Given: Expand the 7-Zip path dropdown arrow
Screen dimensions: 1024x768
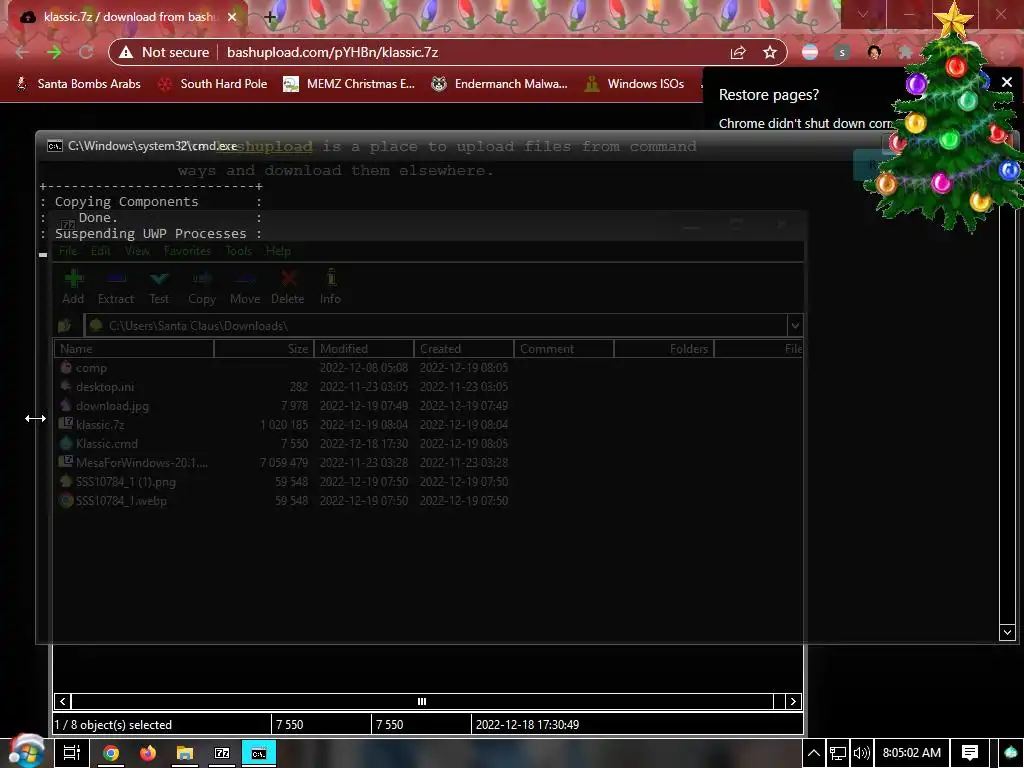Looking at the screenshot, I should (795, 325).
